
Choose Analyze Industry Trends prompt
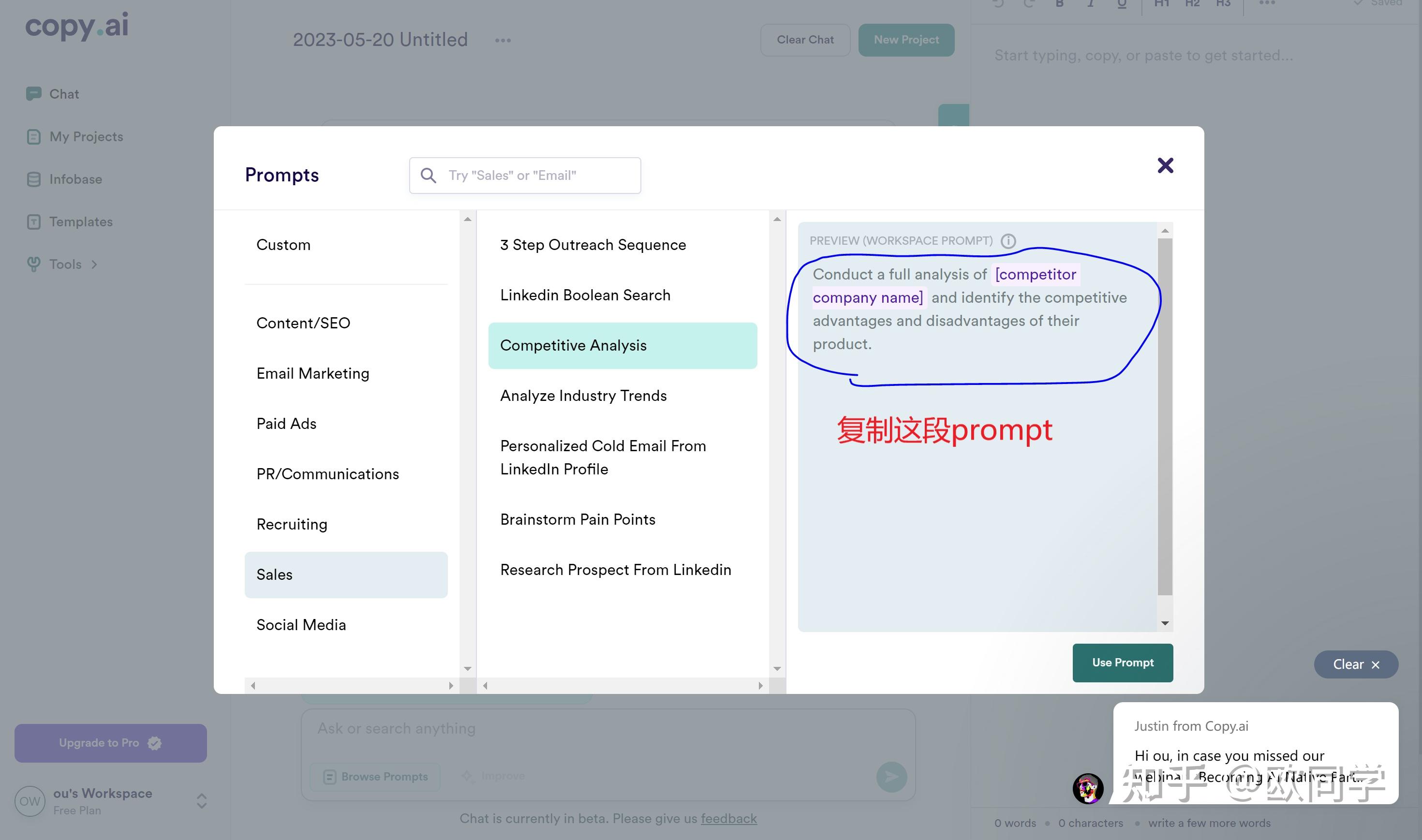click(x=583, y=396)
